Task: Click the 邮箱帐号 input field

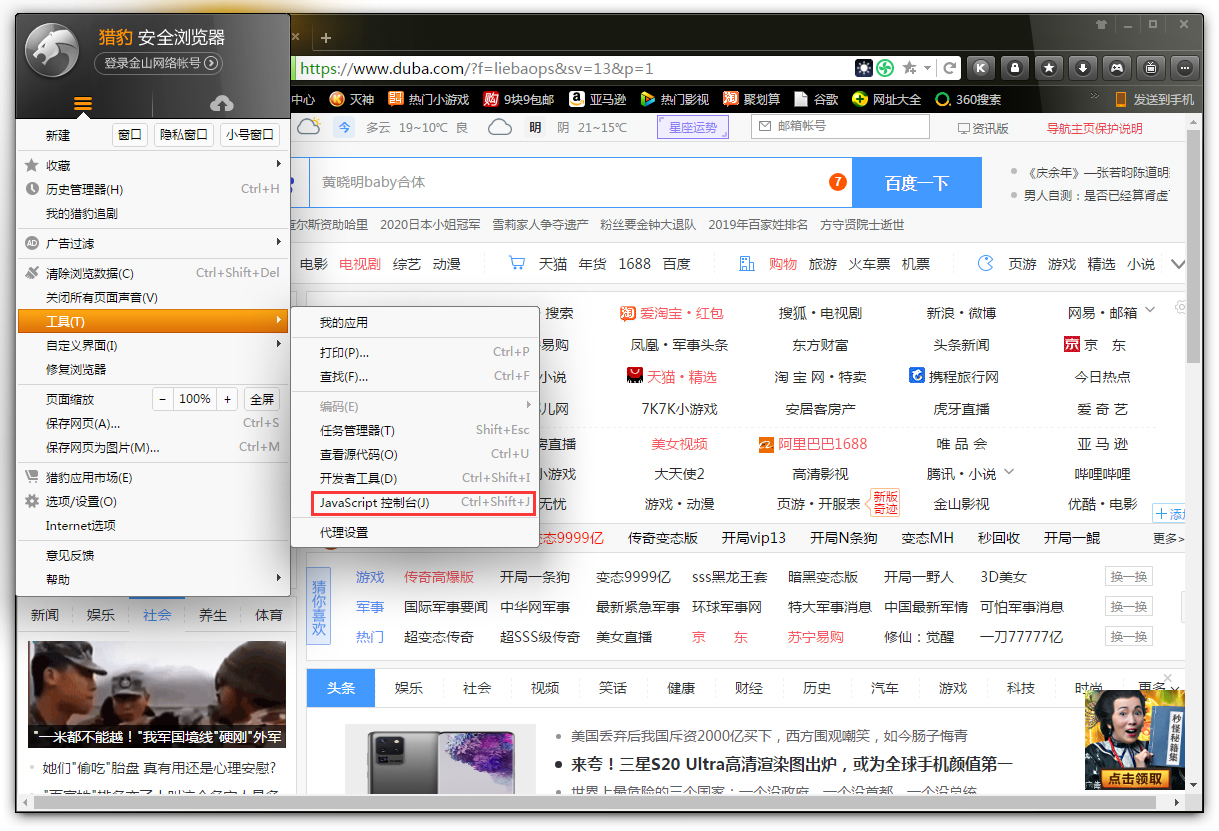Action: coord(840,126)
